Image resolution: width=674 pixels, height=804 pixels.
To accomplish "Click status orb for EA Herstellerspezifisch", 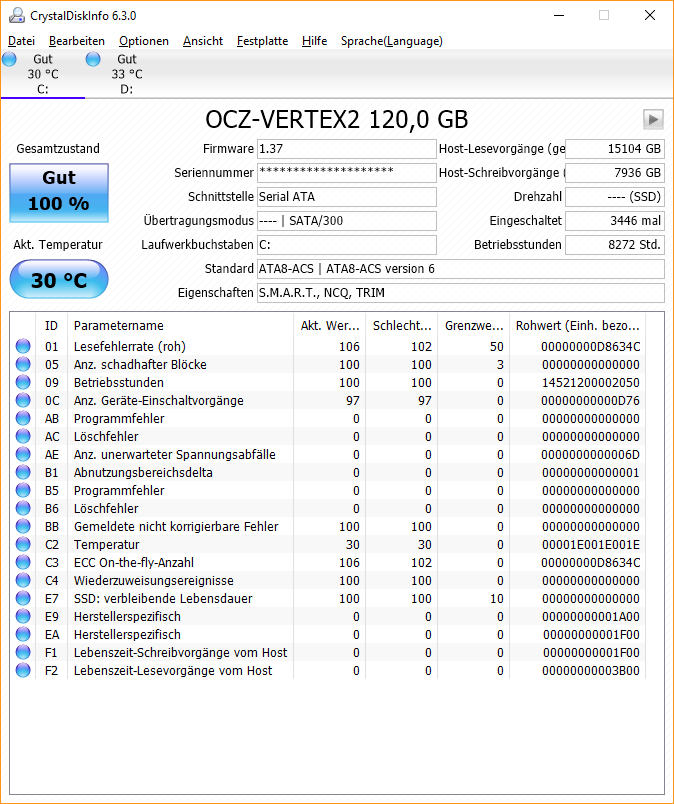I will pos(23,634).
